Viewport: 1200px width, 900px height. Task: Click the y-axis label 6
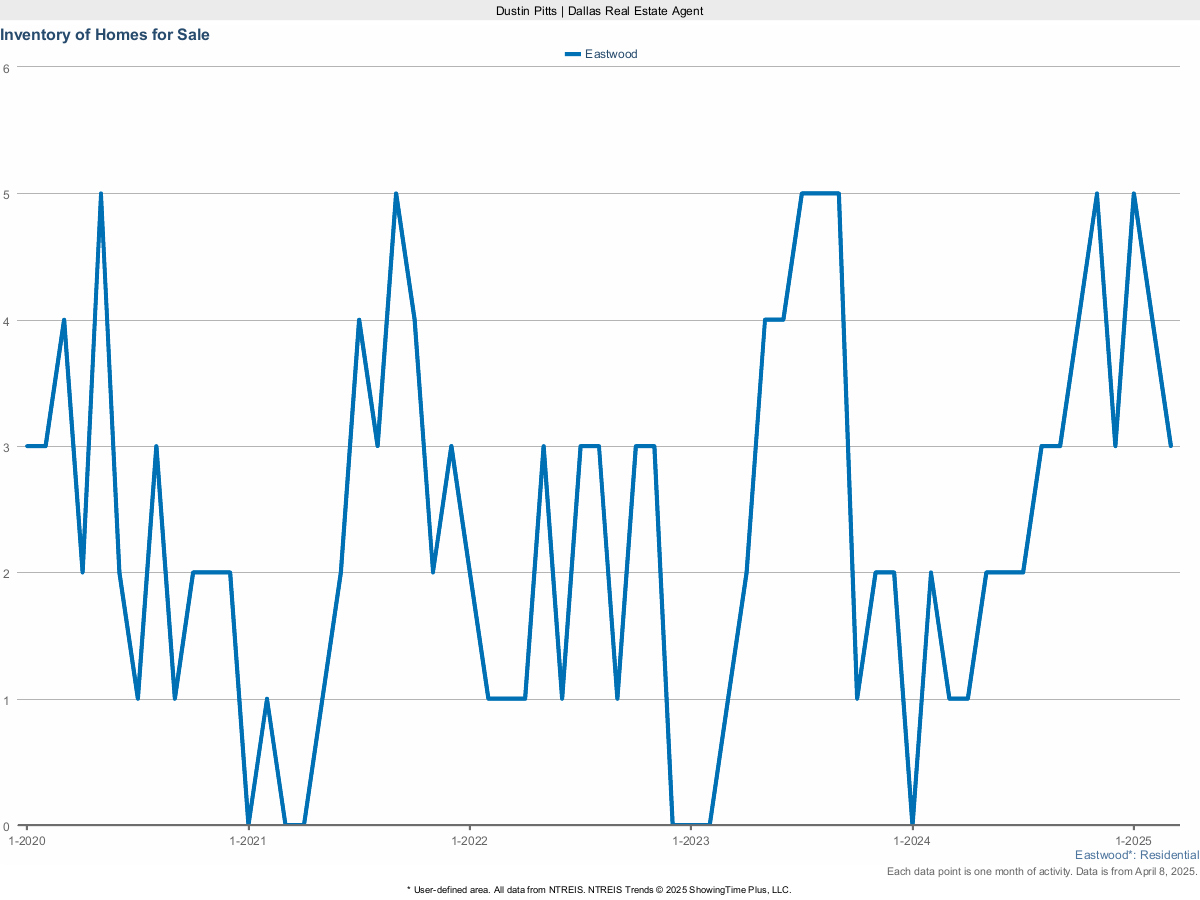click(6, 68)
